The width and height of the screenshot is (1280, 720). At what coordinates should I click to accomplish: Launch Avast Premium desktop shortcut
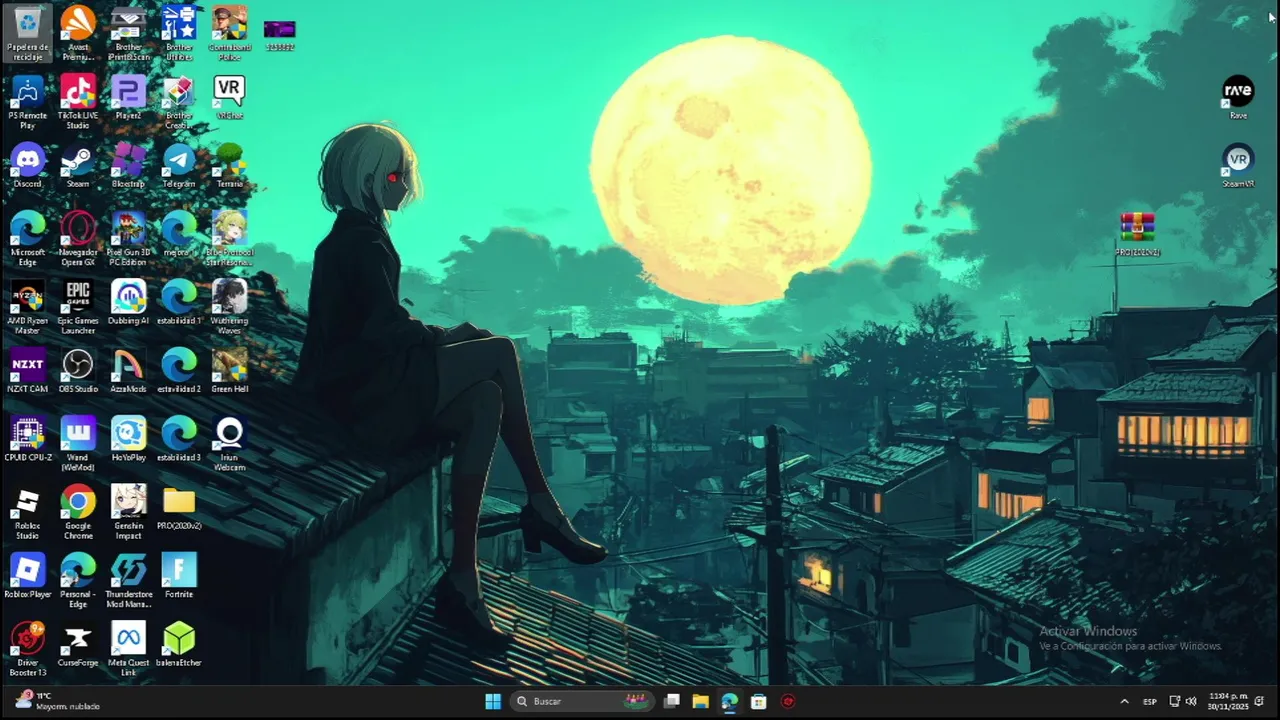click(x=78, y=32)
